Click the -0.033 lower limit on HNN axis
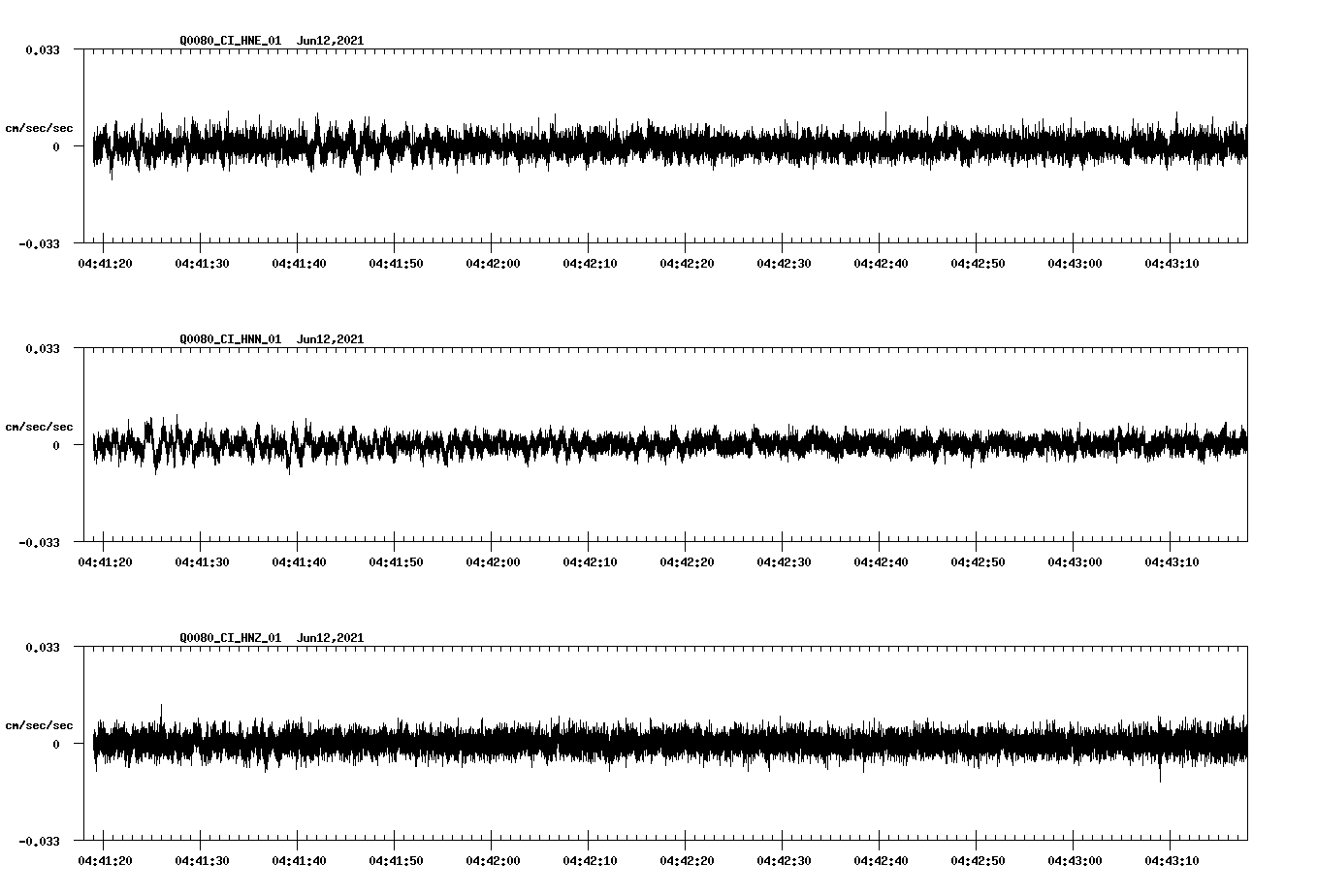This screenshot has height=896, width=1317. pyautogui.click(x=40, y=543)
